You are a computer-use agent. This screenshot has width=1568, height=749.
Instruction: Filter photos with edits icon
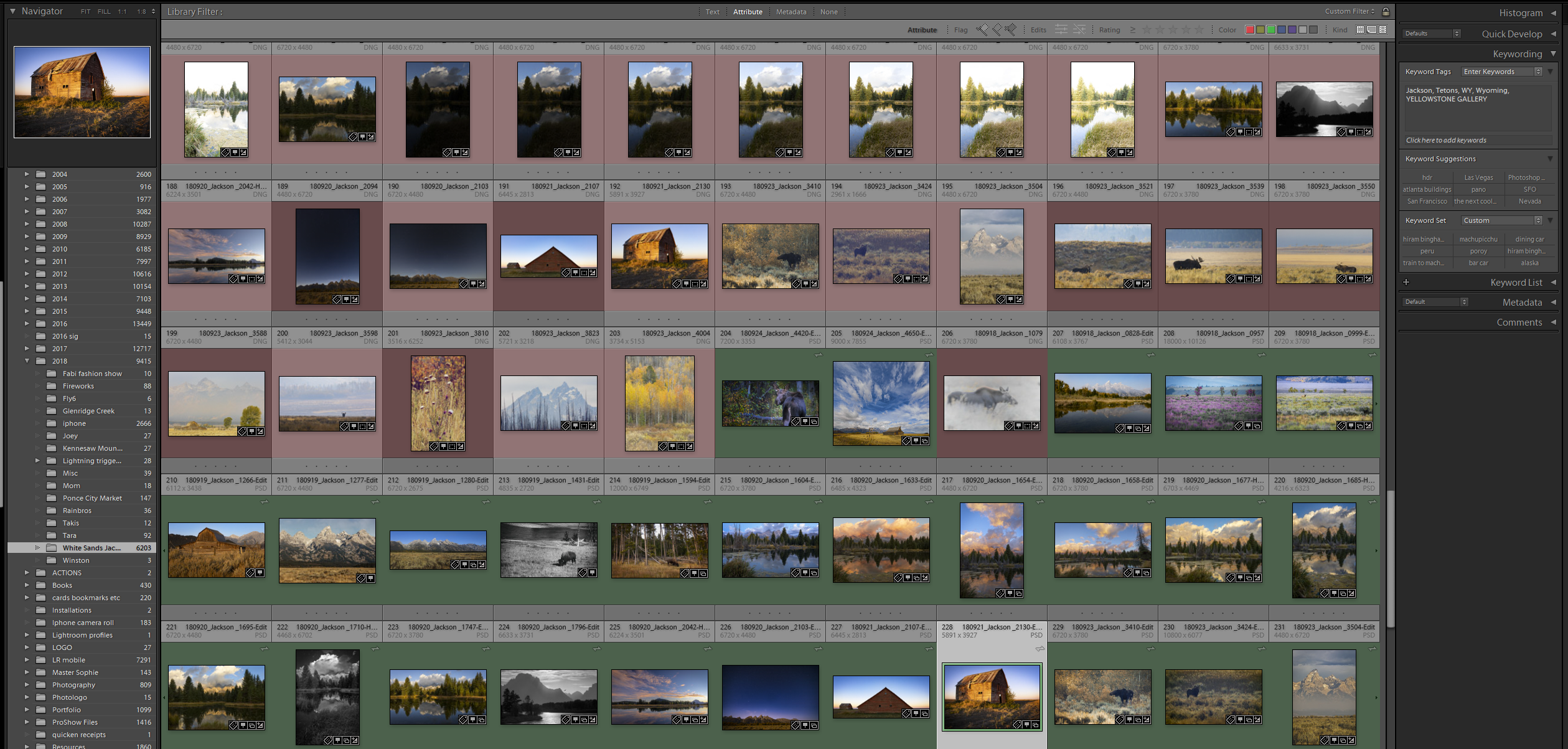[1061, 29]
